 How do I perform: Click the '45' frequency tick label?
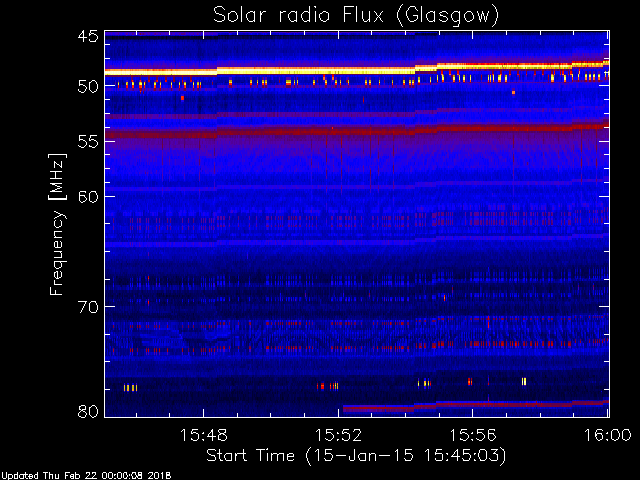[x=88, y=37]
